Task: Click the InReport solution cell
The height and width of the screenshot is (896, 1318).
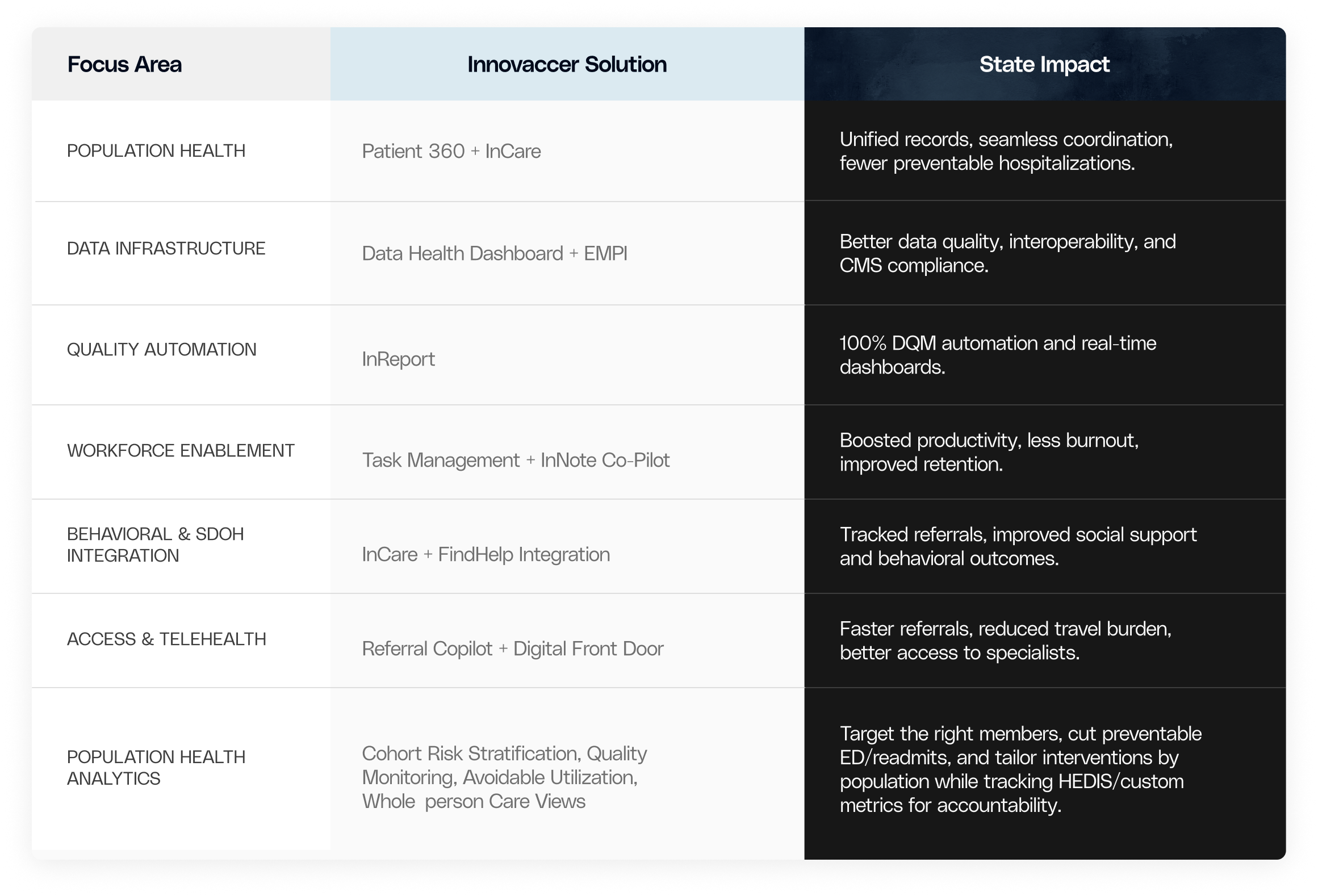Action: pos(398,359)
